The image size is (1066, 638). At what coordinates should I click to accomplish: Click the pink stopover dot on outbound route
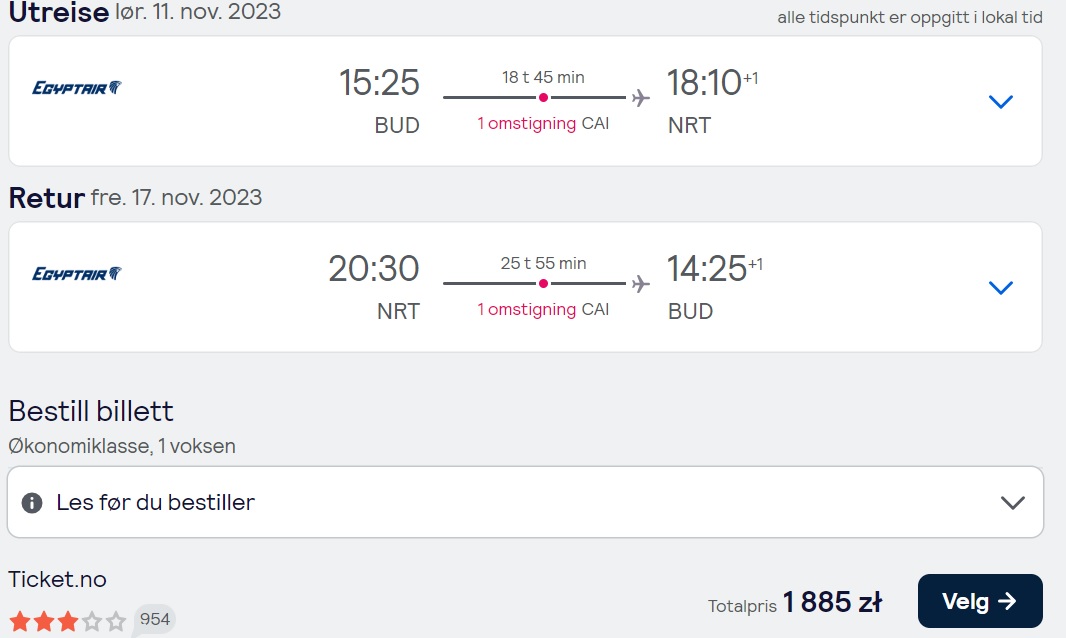[543, 98]
